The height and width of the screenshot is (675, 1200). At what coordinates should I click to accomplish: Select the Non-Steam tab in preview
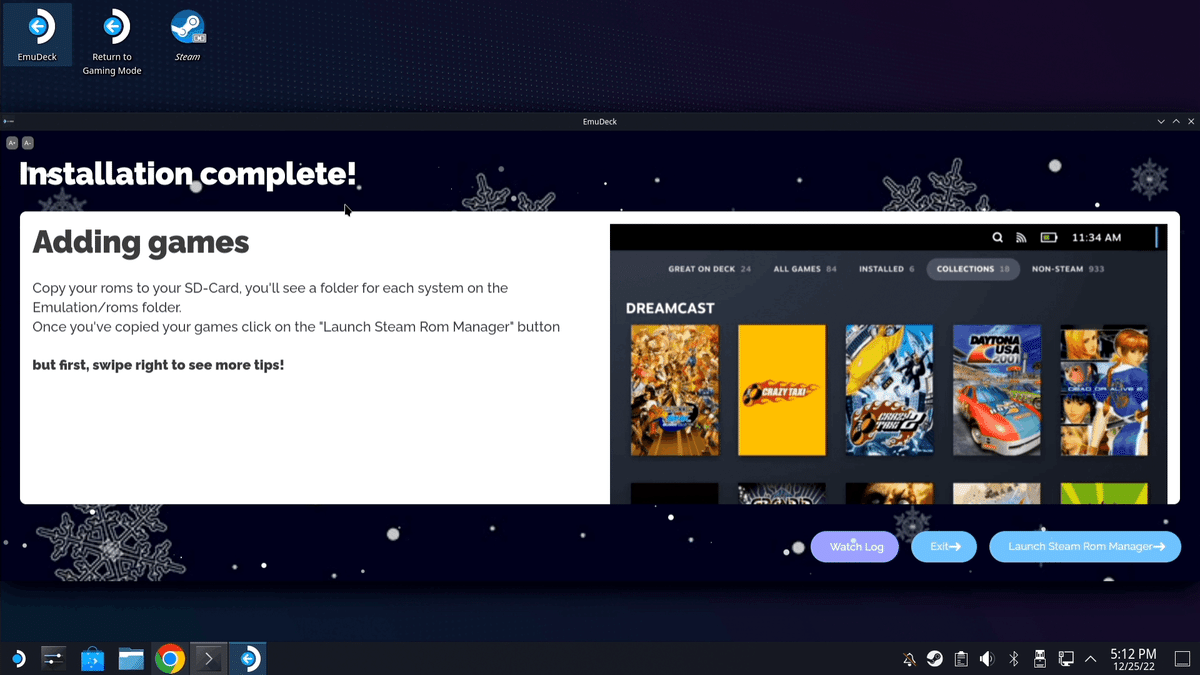pos(1068,269)
